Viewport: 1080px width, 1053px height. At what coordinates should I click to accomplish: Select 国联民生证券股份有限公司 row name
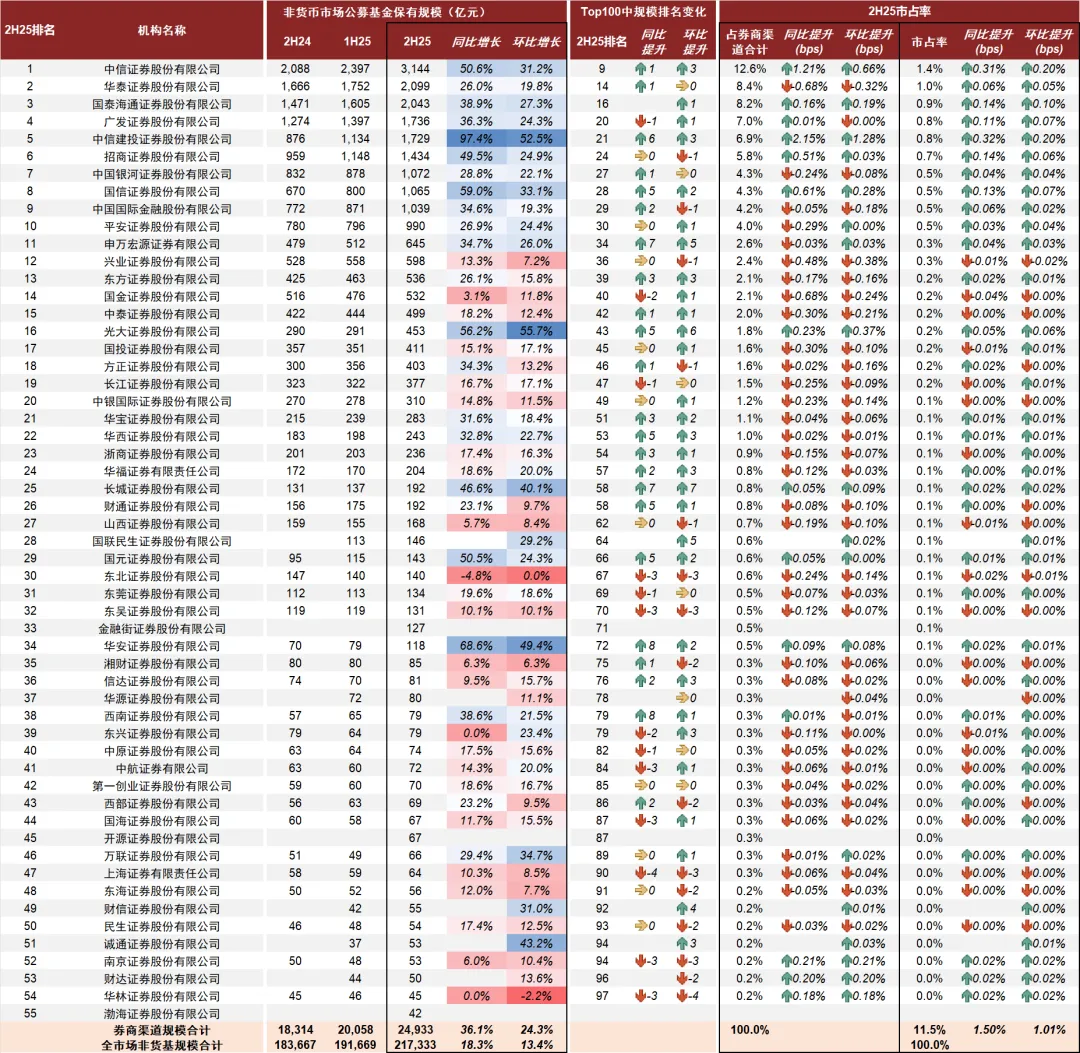click(162, 541)
